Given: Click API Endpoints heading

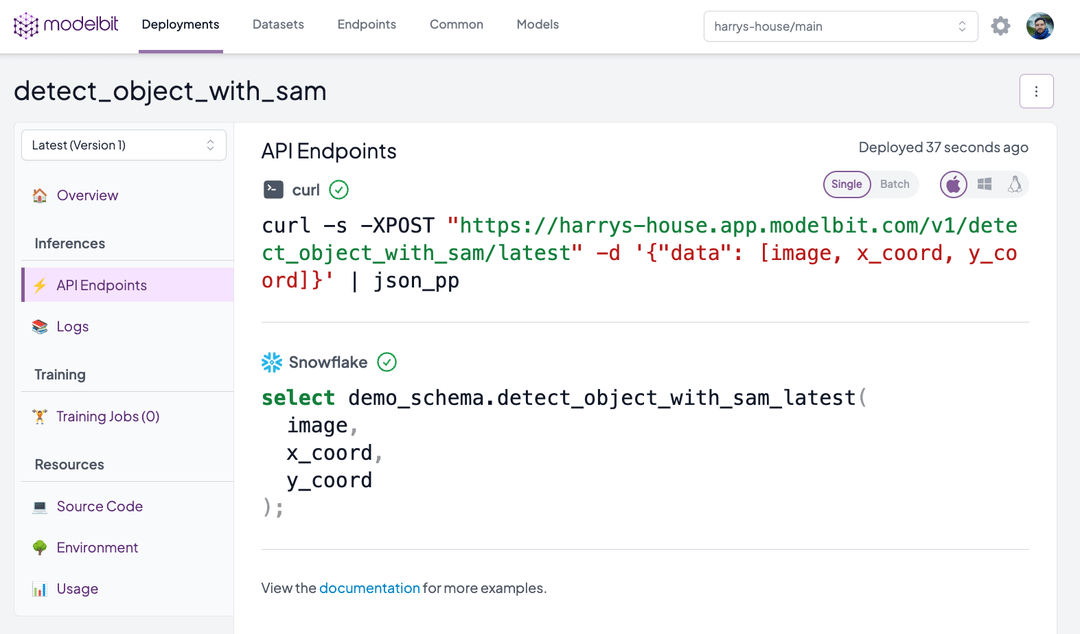Looking at the screenshot, I should [x=329, y=151].
